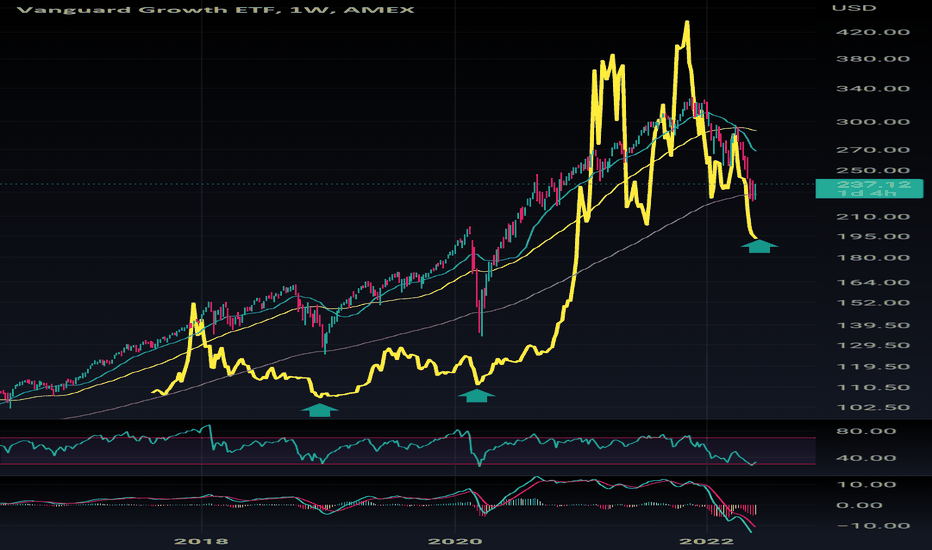Click the 2018 time axis label
Screen dimensions: 932x550
[201, 541]
